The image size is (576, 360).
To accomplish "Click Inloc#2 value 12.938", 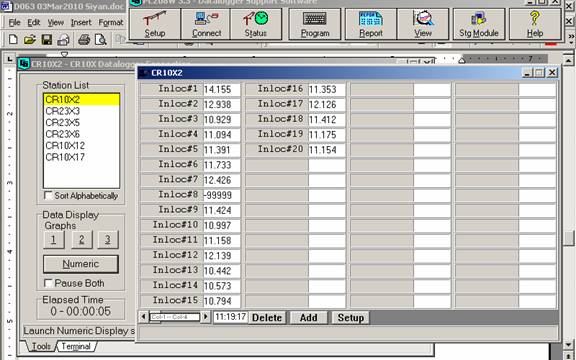I will click(x=222, y=104).
